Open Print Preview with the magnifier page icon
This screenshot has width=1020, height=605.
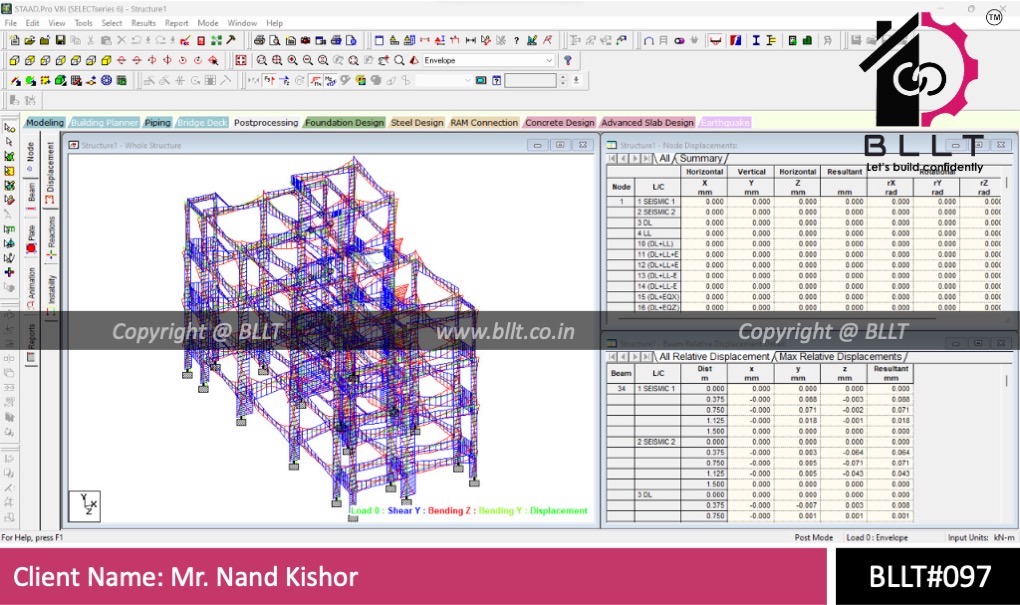(275, 40)
